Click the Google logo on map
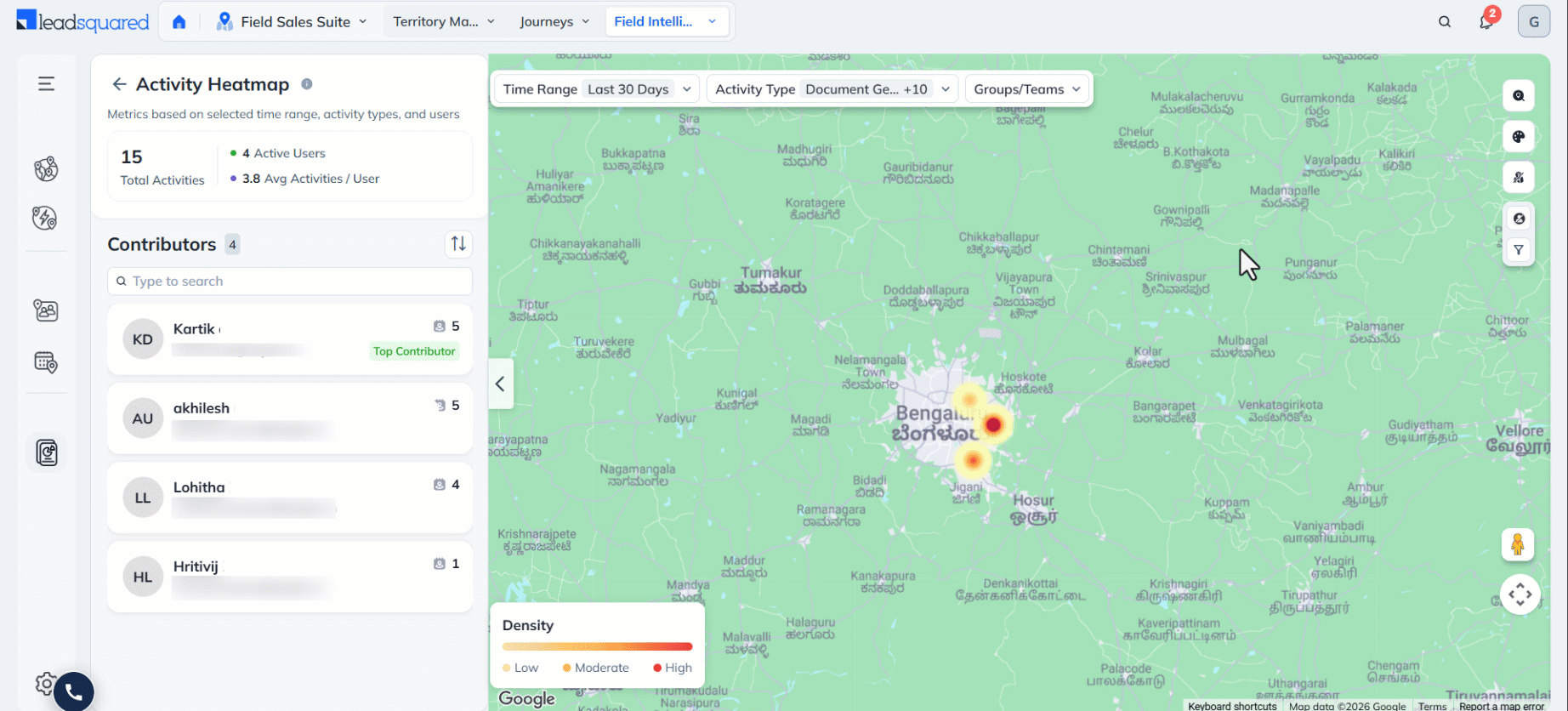1568x711 pixels. [x=526, y=698]
